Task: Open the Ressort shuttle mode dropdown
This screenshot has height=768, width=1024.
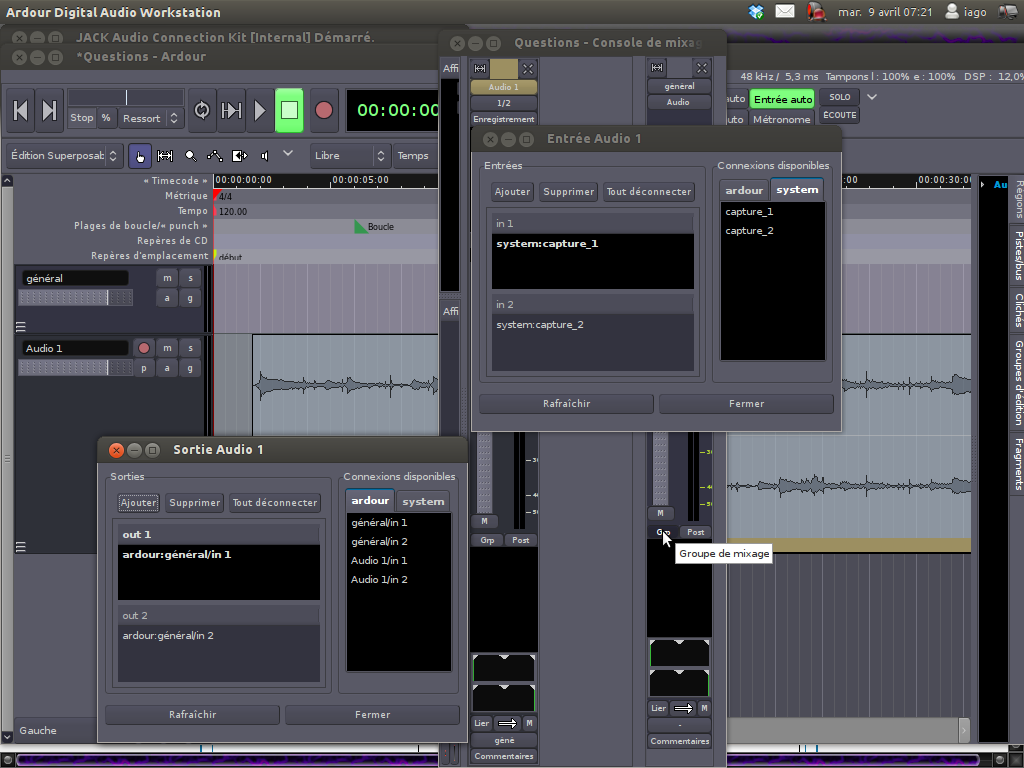Action: coord(150,118)
